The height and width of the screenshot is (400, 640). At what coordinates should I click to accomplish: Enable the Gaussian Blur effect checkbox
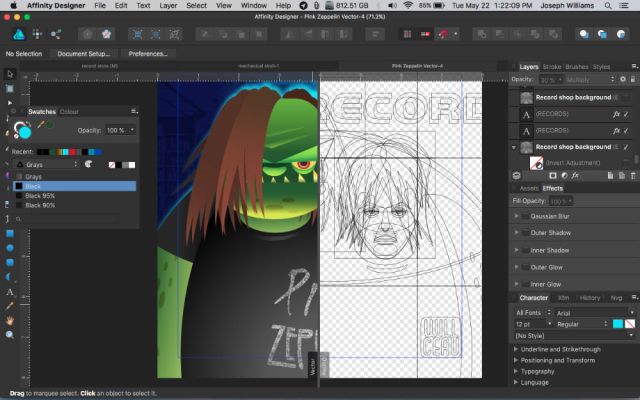point(525,216)
